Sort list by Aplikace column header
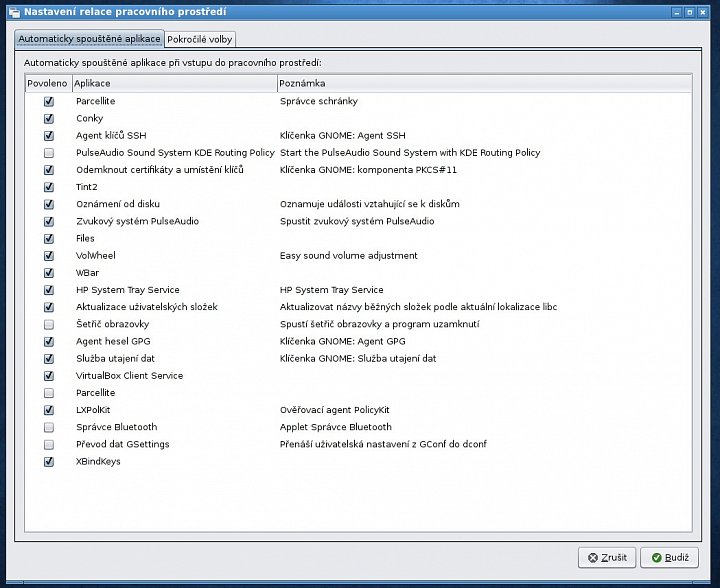The image size is (720, 588). click(x=174, y=83)
